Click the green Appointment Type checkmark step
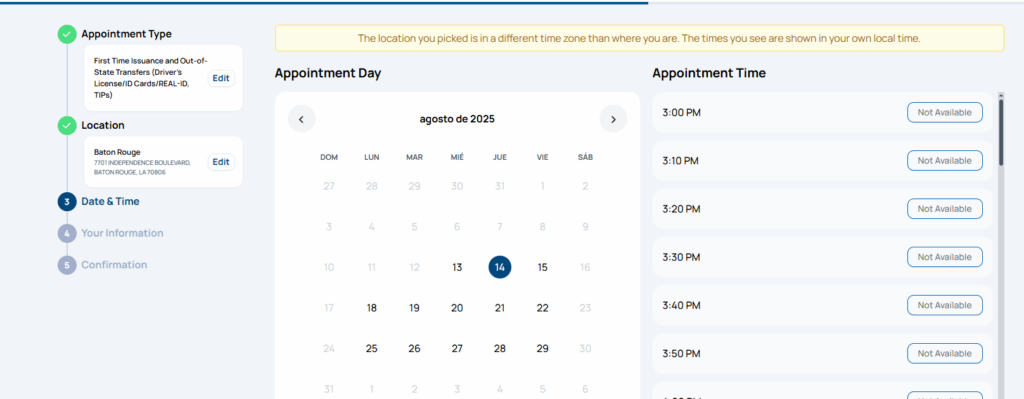 (x=67, y=34)
